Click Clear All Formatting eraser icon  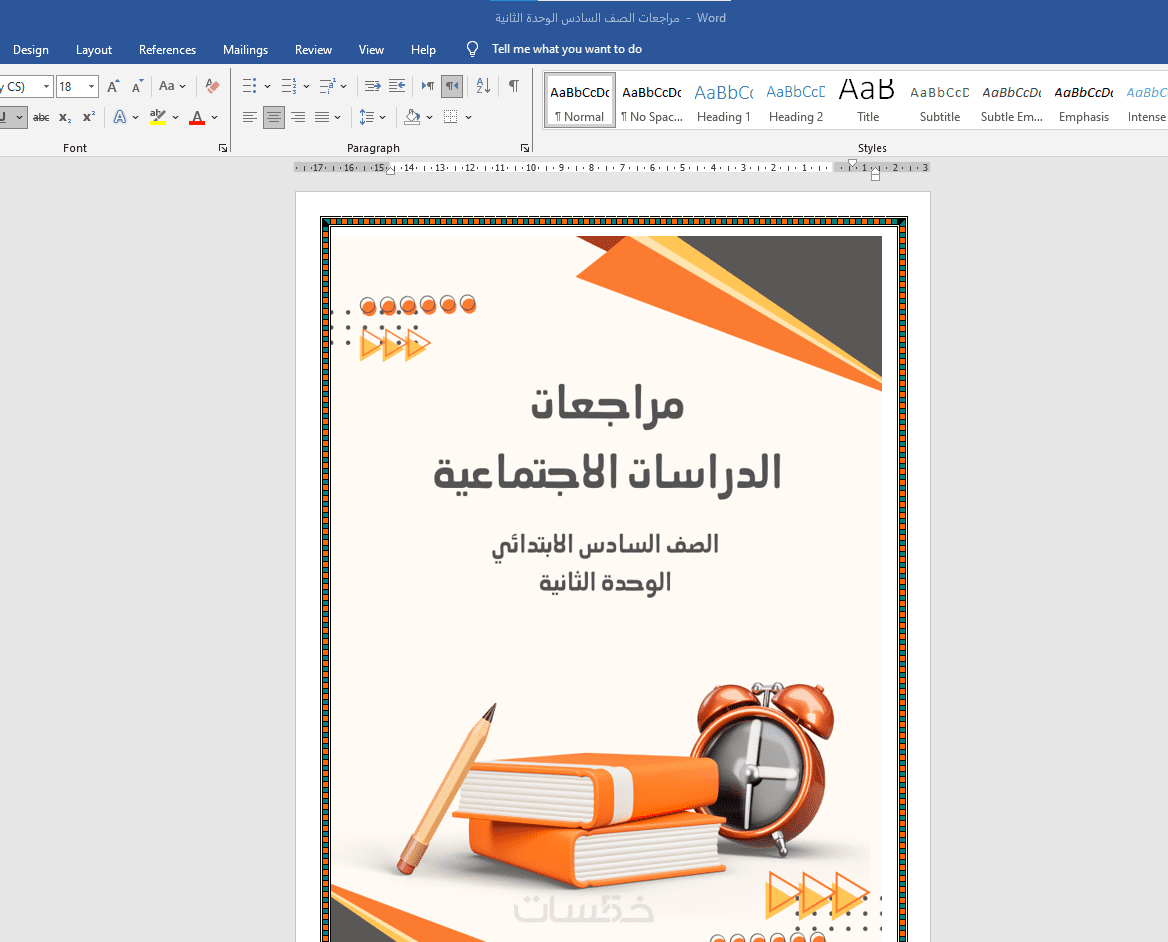pyautogui.click(x=212, y=86)
